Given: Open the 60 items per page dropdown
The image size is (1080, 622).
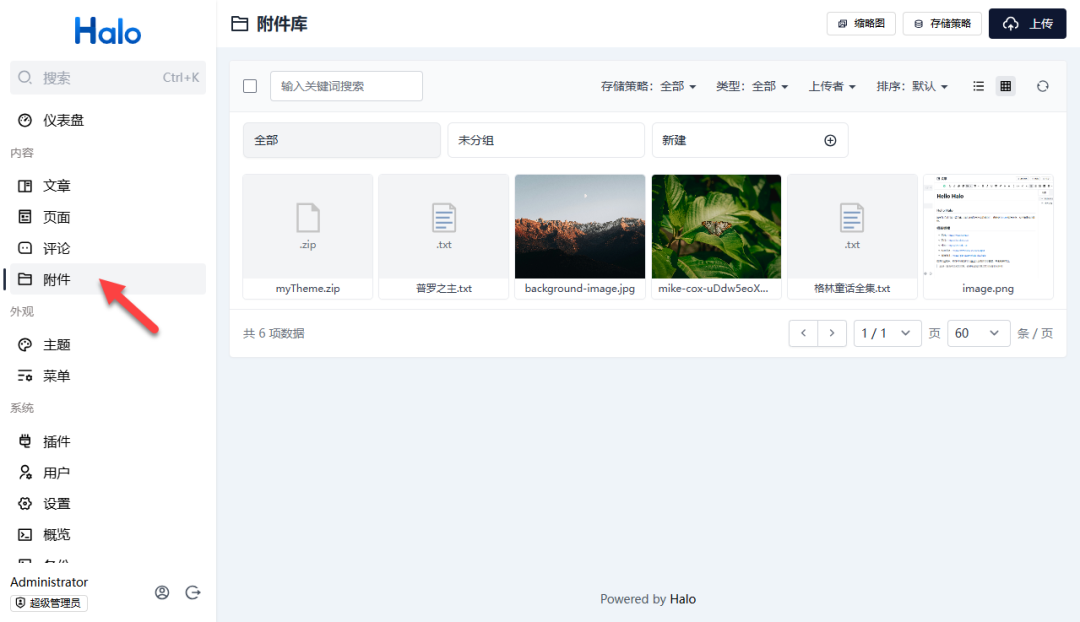Looking at the screenshot, I should [978, 333].
